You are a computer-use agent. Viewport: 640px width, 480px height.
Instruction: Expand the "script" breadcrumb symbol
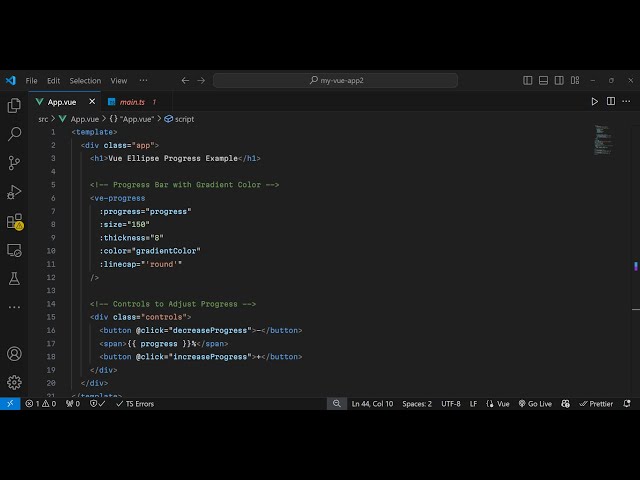pos(184,118)
